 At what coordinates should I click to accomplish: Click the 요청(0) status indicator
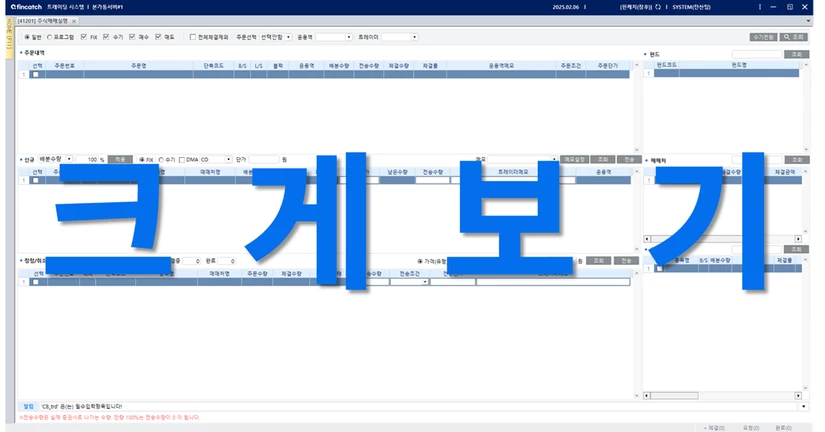(x=751, y=428)
